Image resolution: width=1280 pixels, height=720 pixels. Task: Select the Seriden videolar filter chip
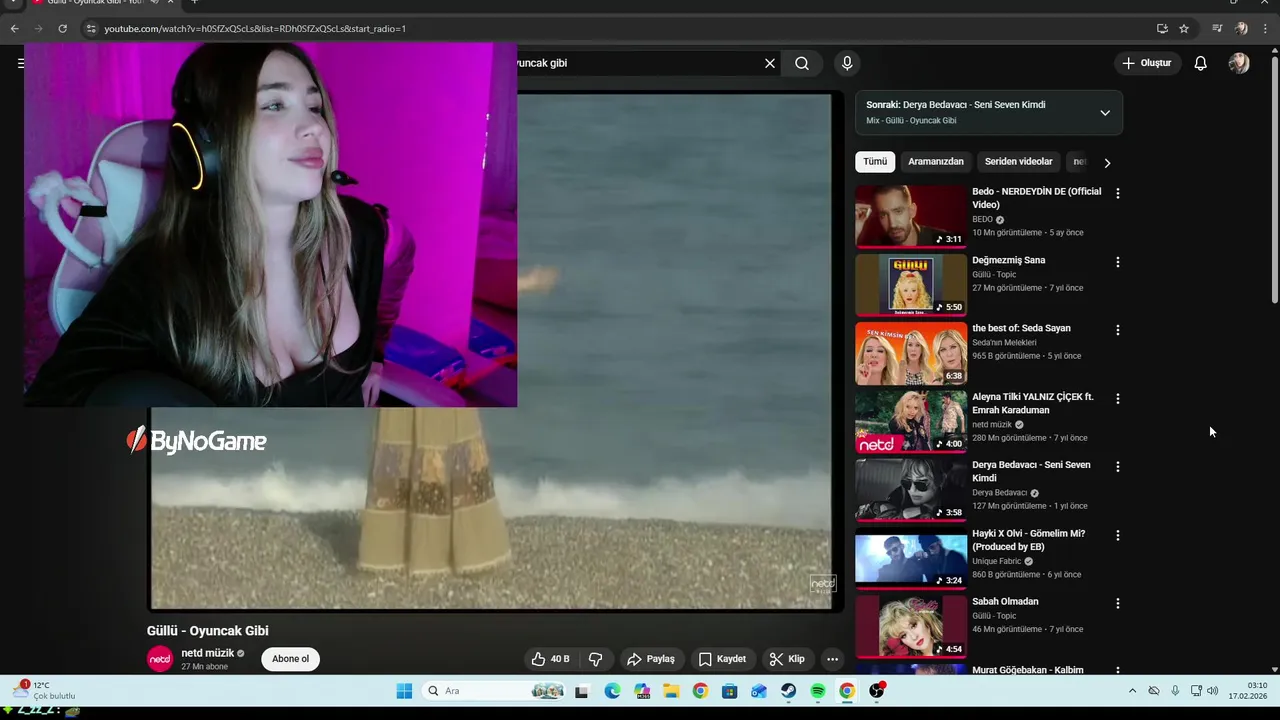(x=1018, y=162)
